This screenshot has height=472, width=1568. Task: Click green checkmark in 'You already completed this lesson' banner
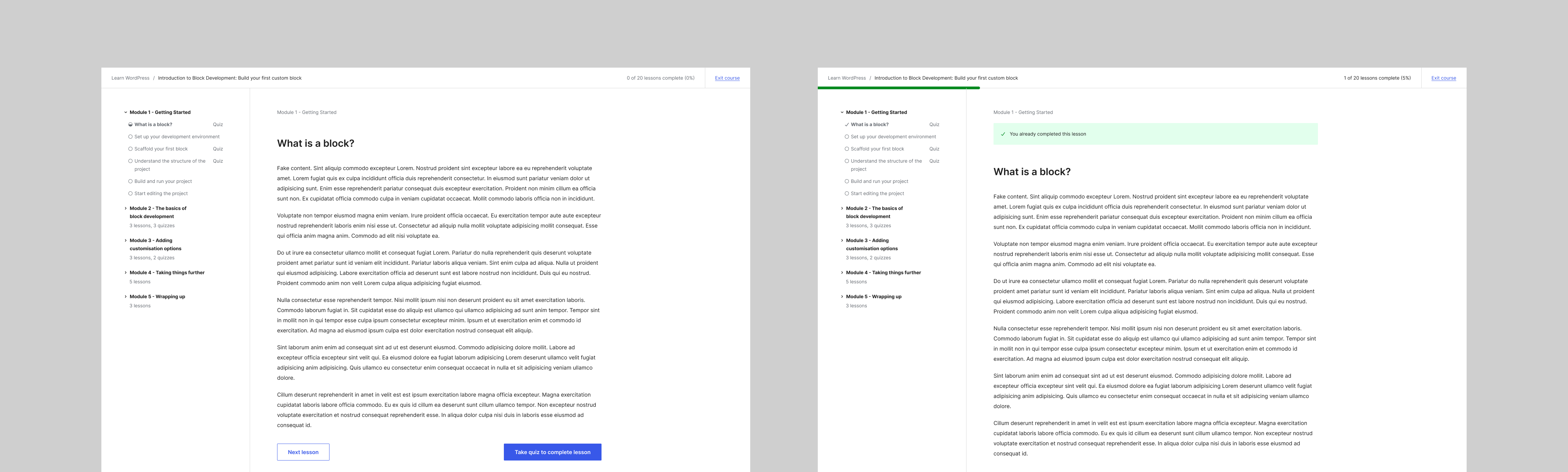[x=1003, y=134]
